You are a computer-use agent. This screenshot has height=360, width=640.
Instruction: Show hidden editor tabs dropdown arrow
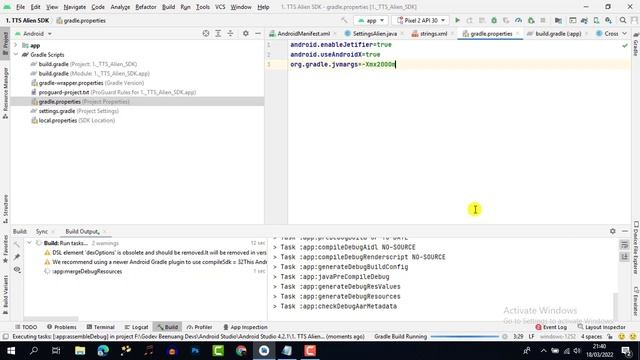coord(624,33)
